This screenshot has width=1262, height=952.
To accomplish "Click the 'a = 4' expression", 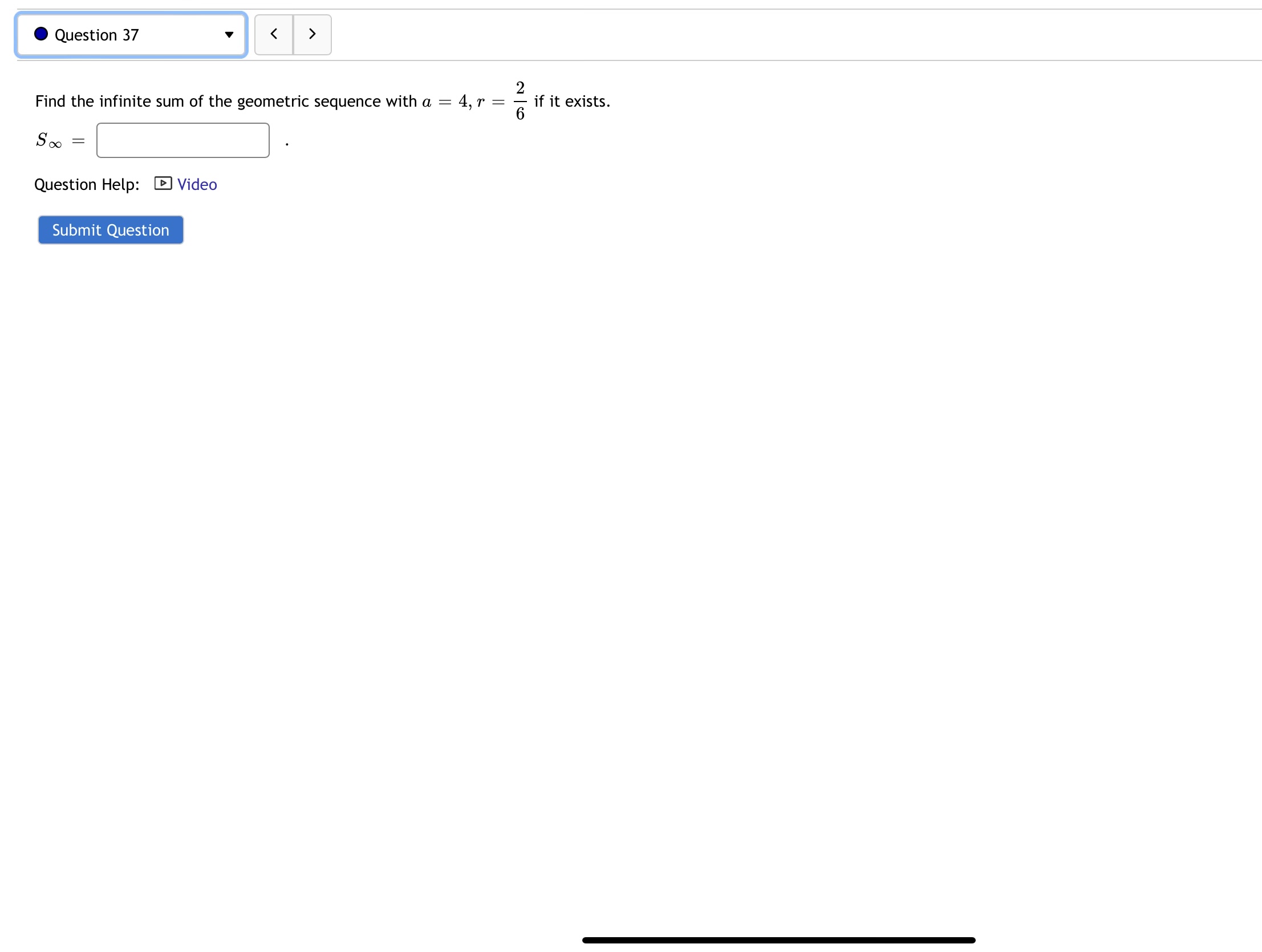I will (x=444, y=102).
